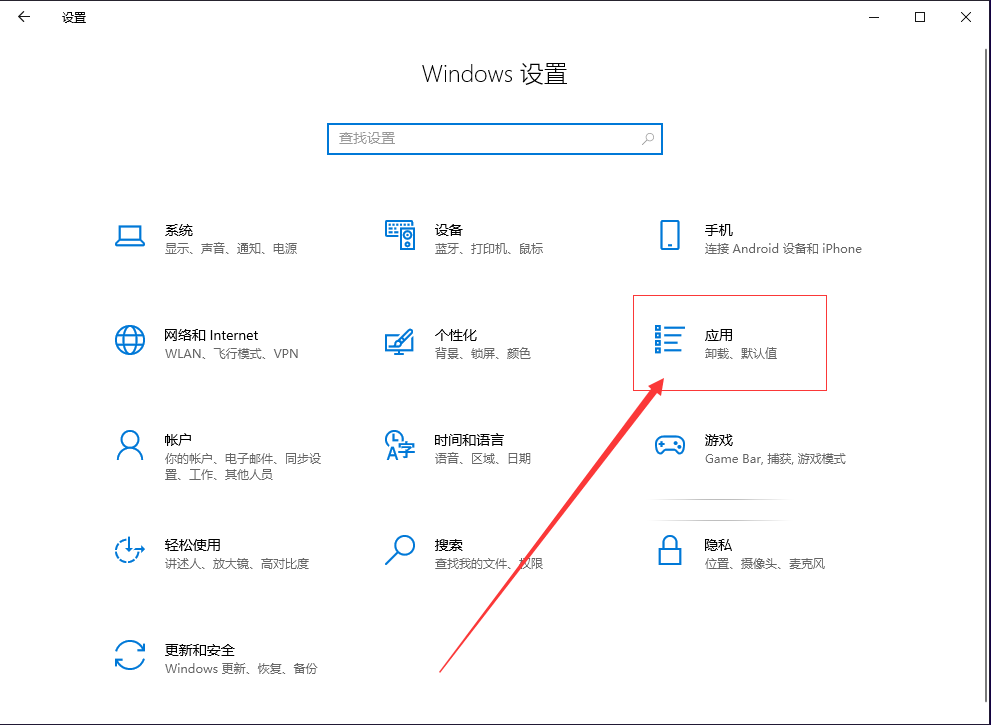Click text Windows 更新、恢复、备份
Image resolution: width=991 pixels, height=725 pixels.
pos(241,668)
